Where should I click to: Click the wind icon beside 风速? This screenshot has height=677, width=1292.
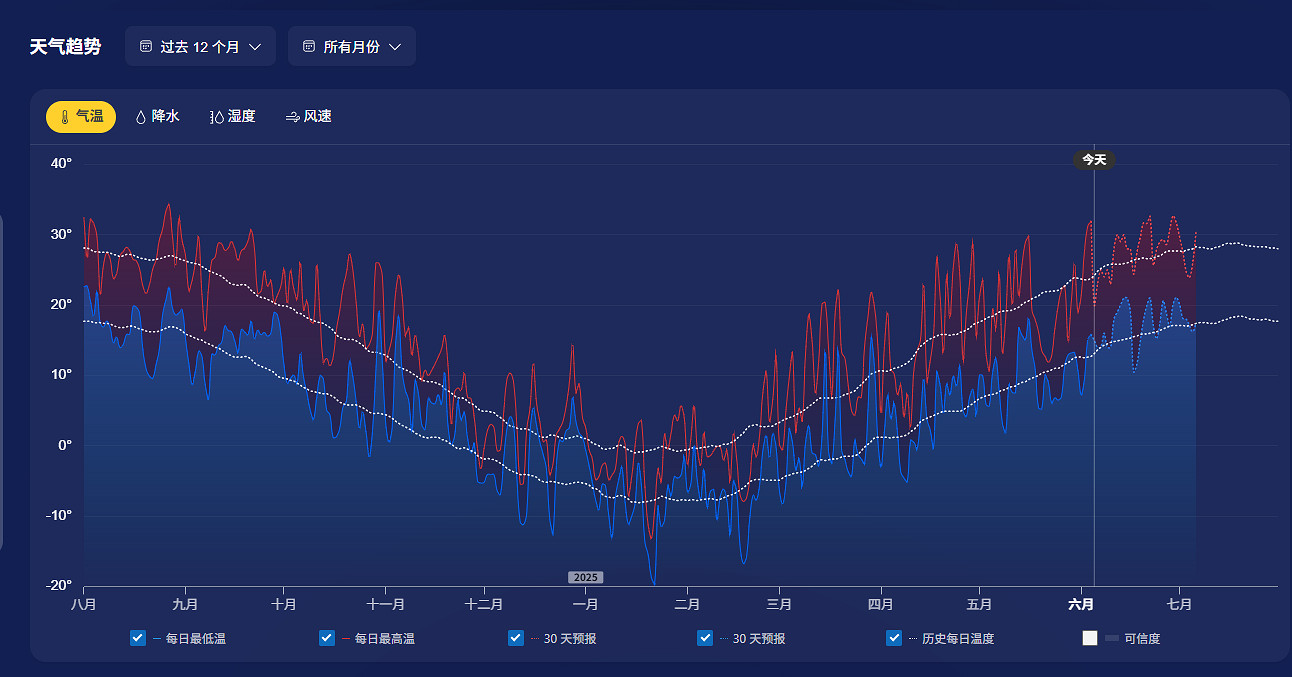(292, 117)
